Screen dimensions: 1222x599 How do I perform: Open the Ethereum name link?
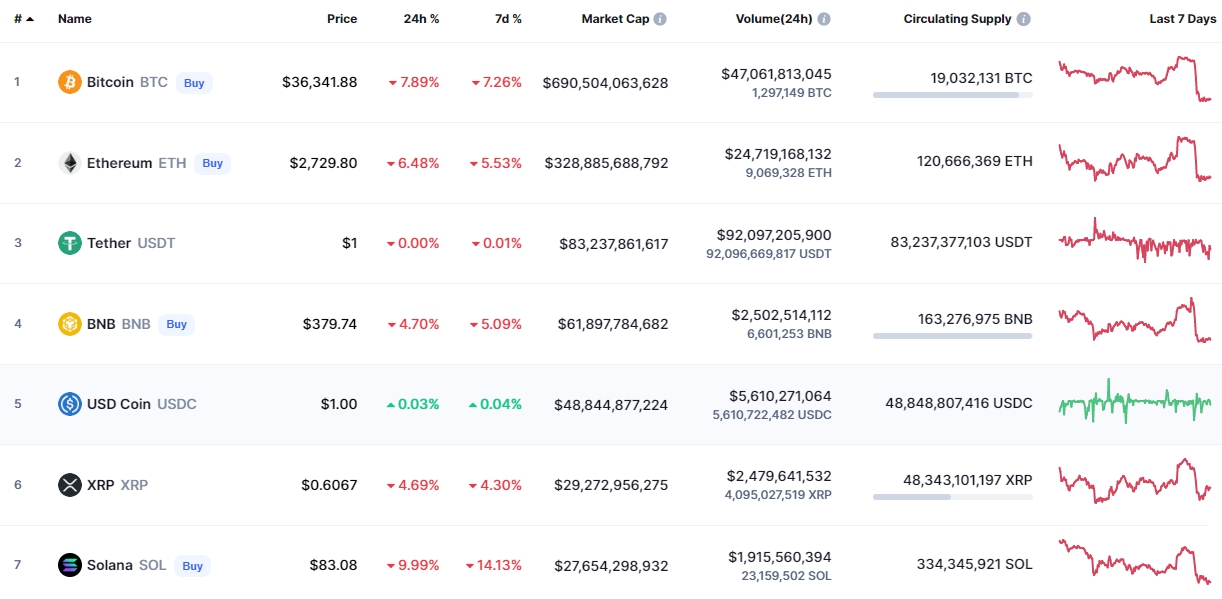click(120, 163)
